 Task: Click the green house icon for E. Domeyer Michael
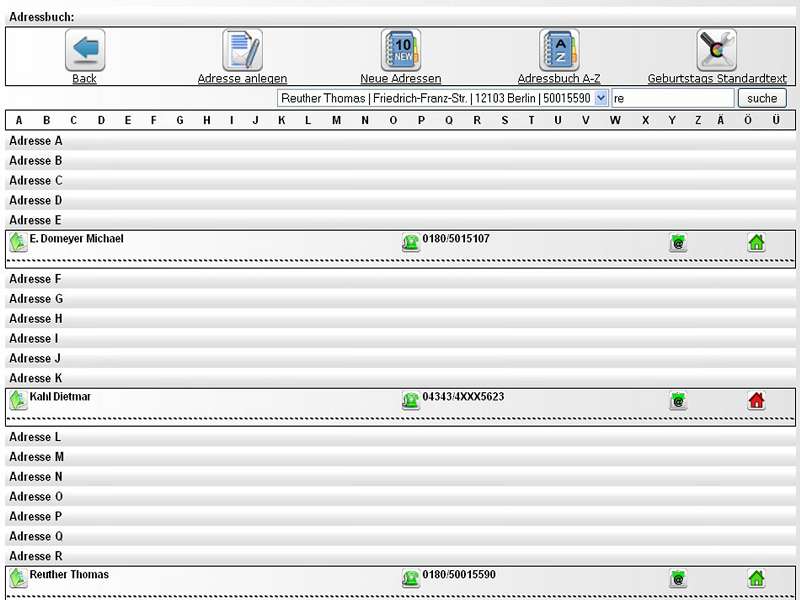tap(756, 242)
